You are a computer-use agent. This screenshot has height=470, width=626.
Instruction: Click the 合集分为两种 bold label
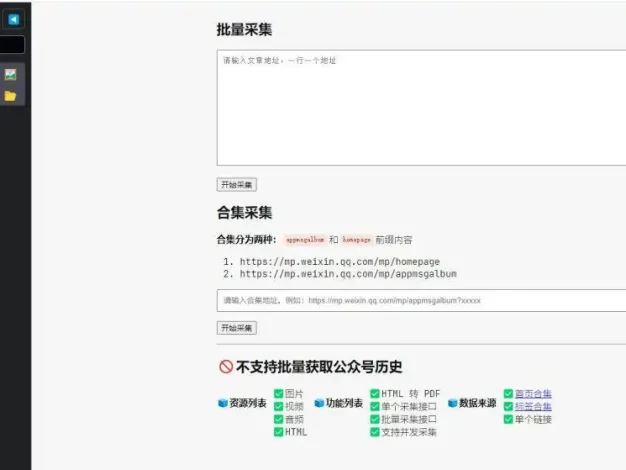coord(246,240)
